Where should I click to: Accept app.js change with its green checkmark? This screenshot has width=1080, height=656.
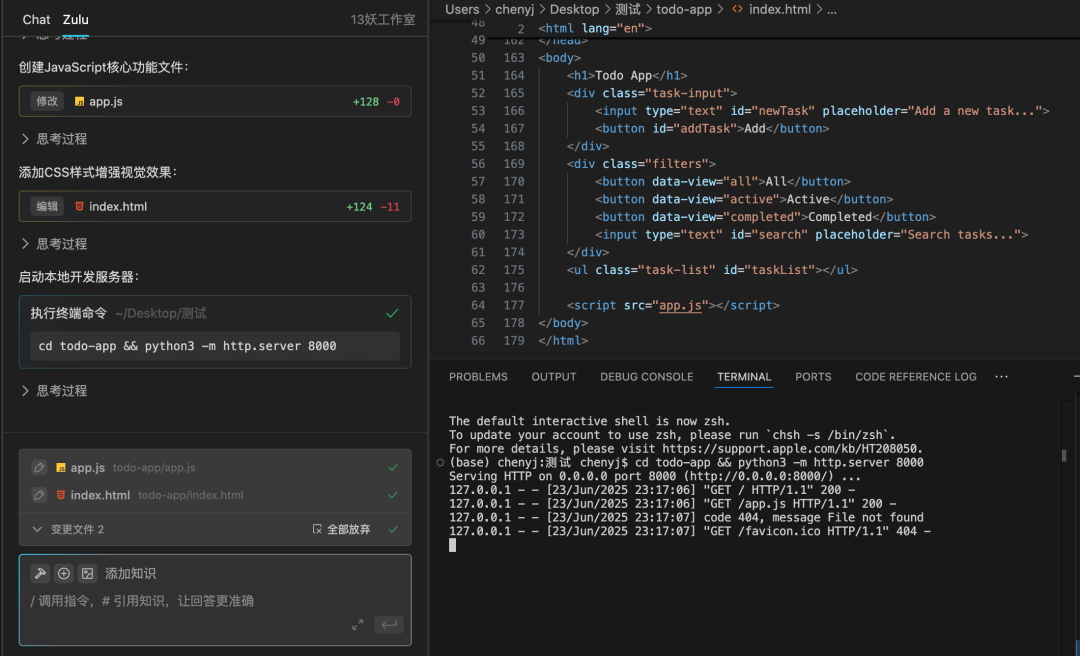(x=393, y=468)
